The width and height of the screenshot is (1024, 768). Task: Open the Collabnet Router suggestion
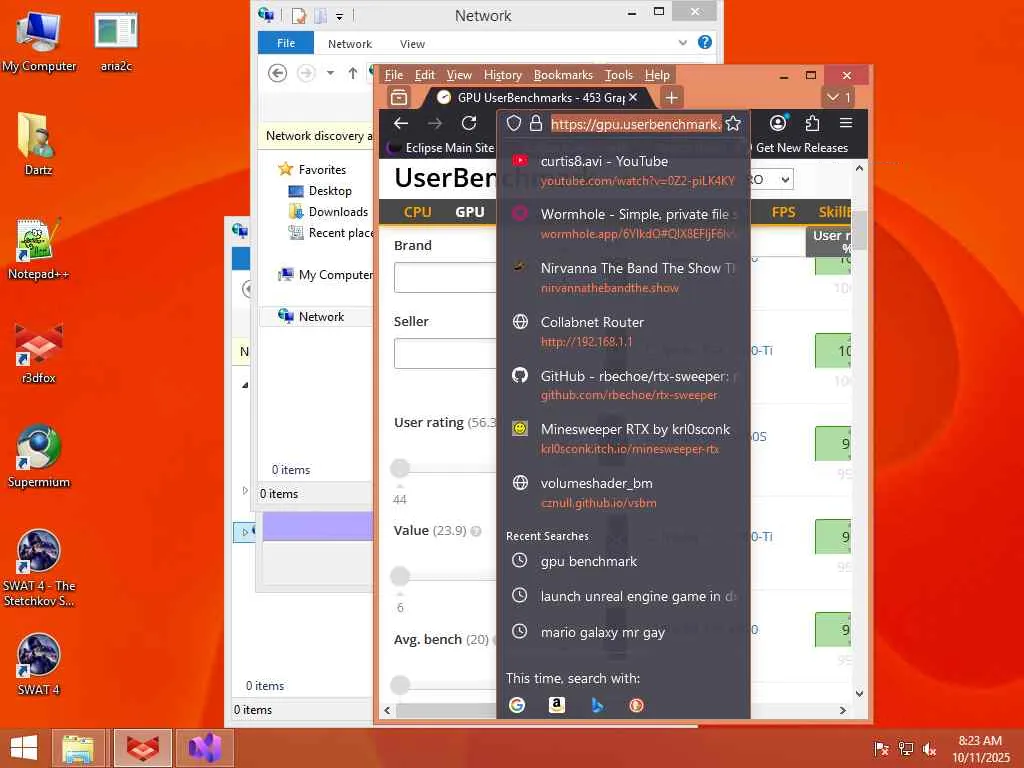point(624,331)
